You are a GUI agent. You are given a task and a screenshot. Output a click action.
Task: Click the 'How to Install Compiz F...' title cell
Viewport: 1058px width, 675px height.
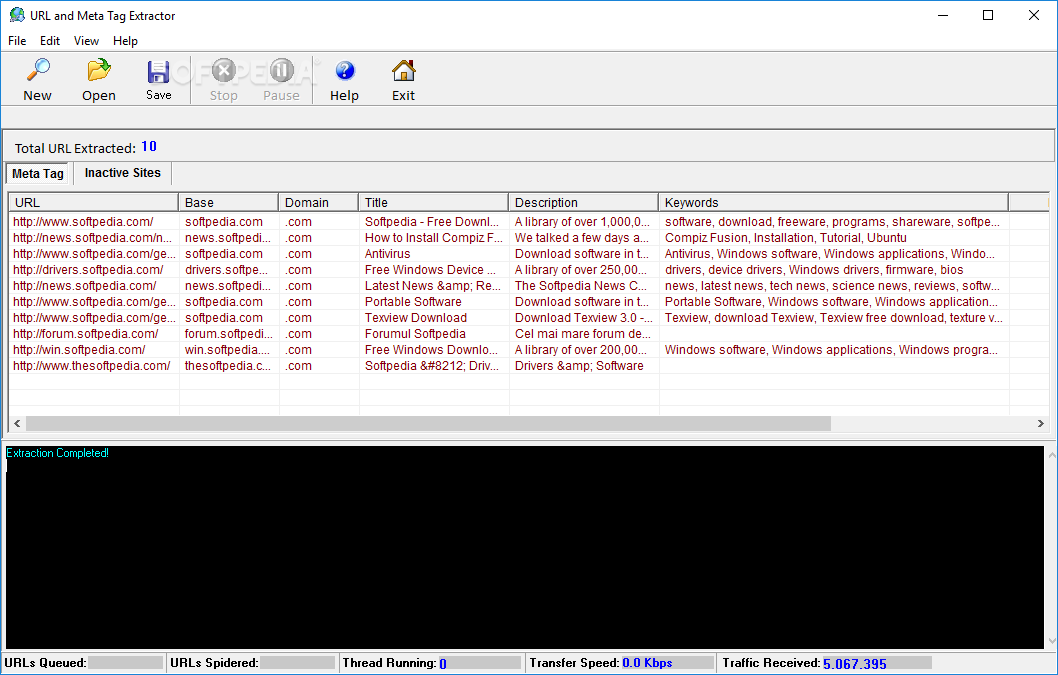[434, 238]
